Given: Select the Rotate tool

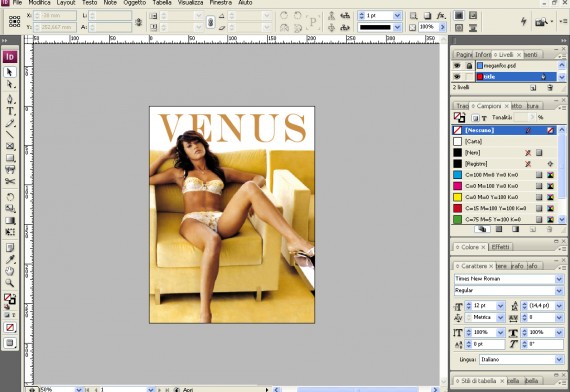Looking at the screenshot, I should click(10, 197).
